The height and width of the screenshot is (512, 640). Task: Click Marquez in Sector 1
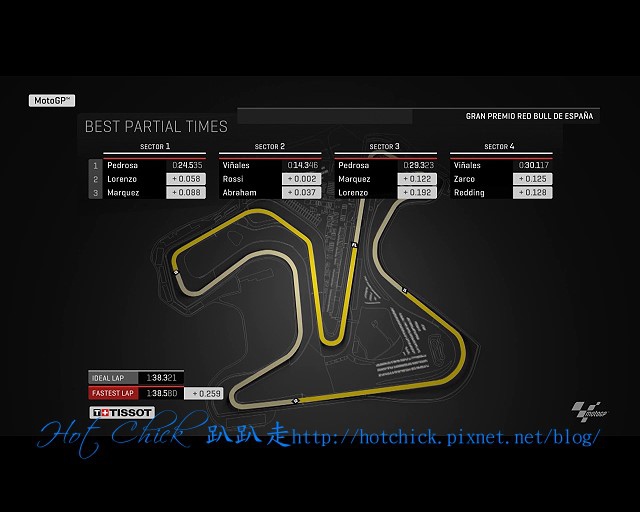123,193
